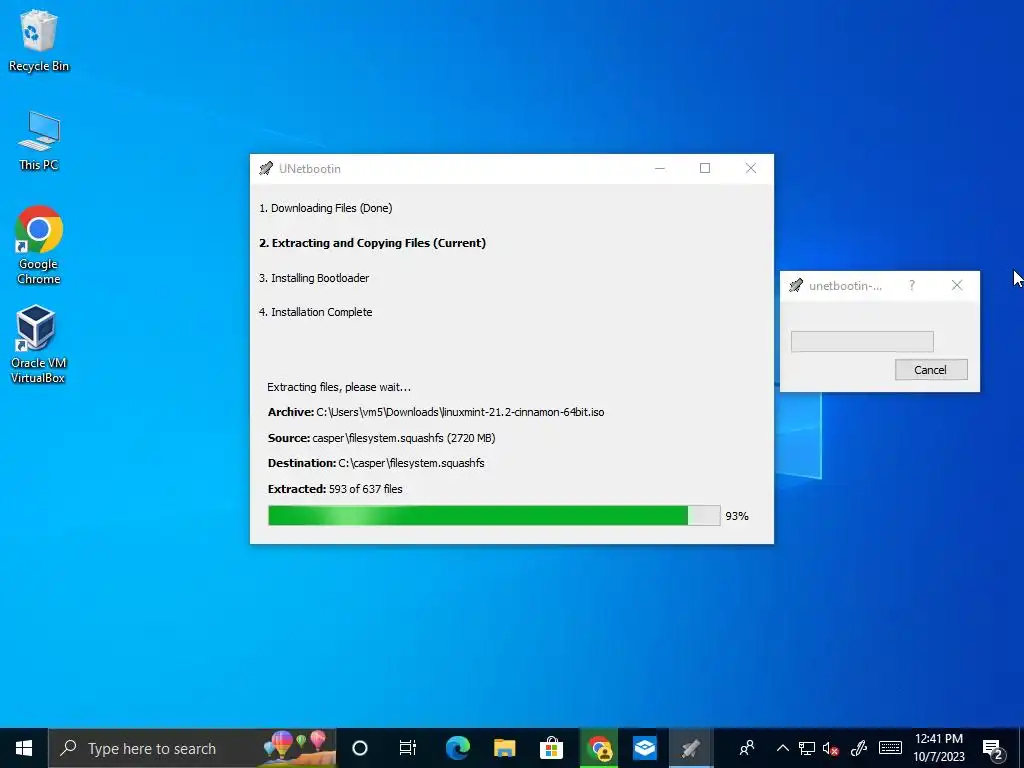Click '2. Extracting and Copying Files (Current)' step
Viewport: 1024px width, 768px height.
372,243
